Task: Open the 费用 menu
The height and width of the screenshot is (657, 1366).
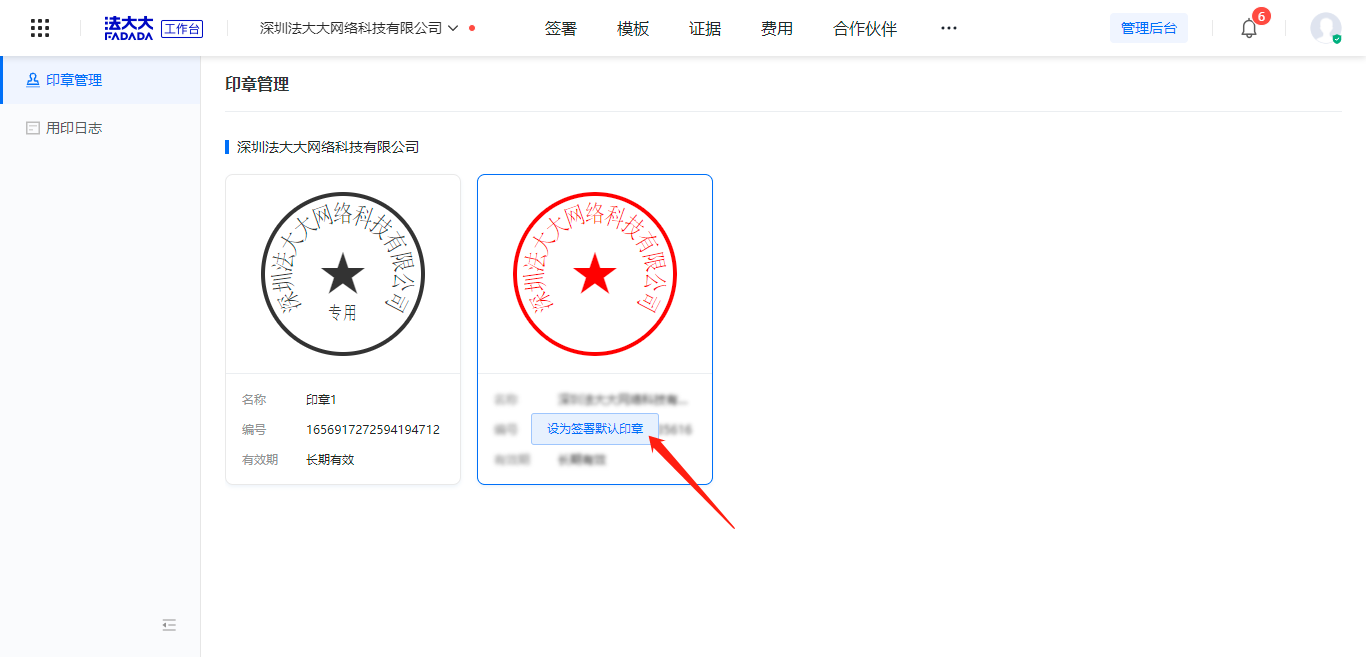Action: 777,29
